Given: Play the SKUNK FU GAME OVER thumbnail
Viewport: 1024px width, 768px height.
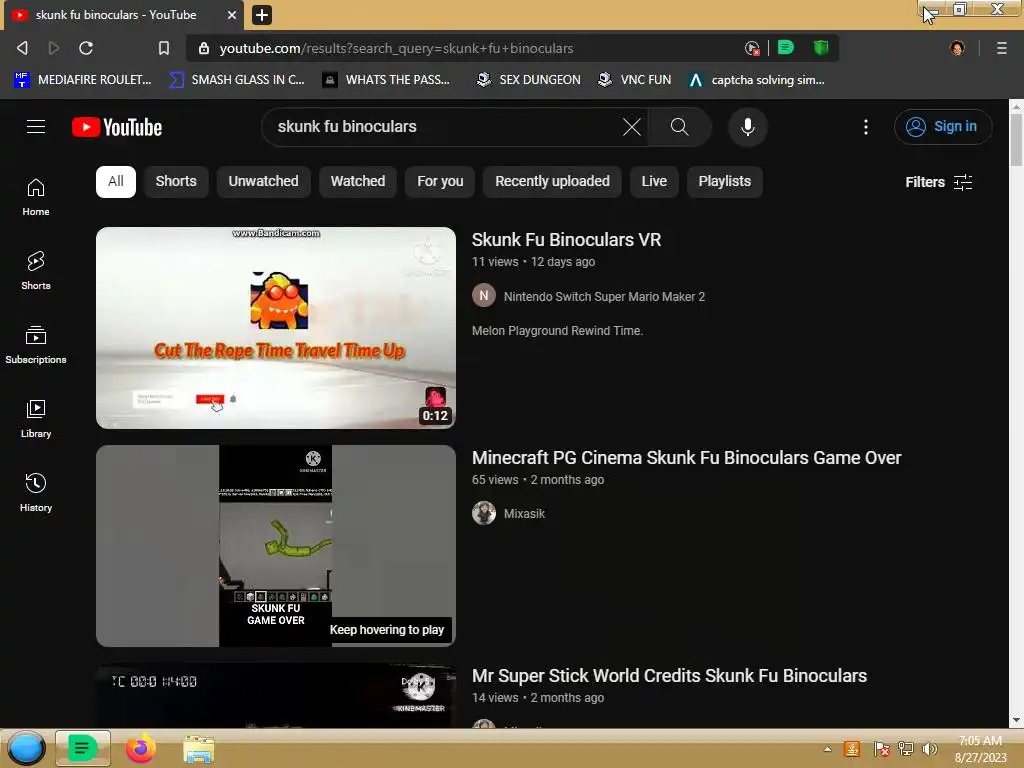Looking at the screenshot, I should [x=276, y=546].
